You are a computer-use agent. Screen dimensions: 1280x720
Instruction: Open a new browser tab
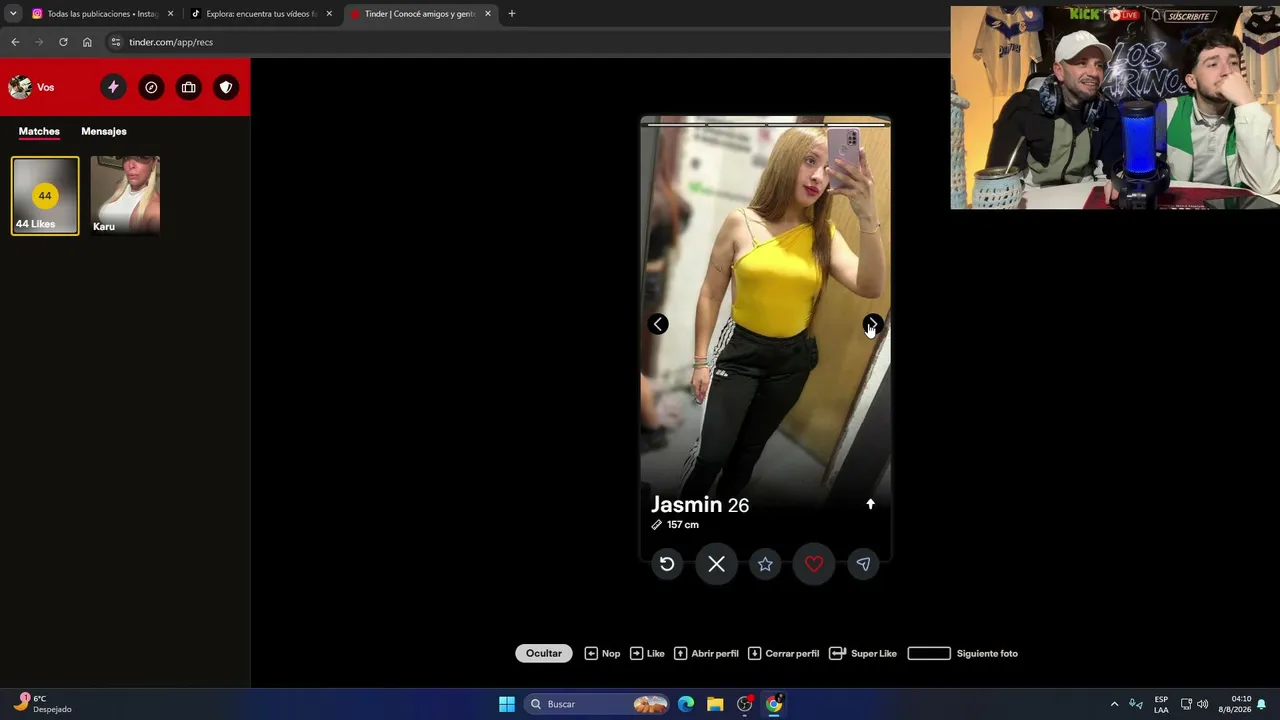tap(512, 14)
